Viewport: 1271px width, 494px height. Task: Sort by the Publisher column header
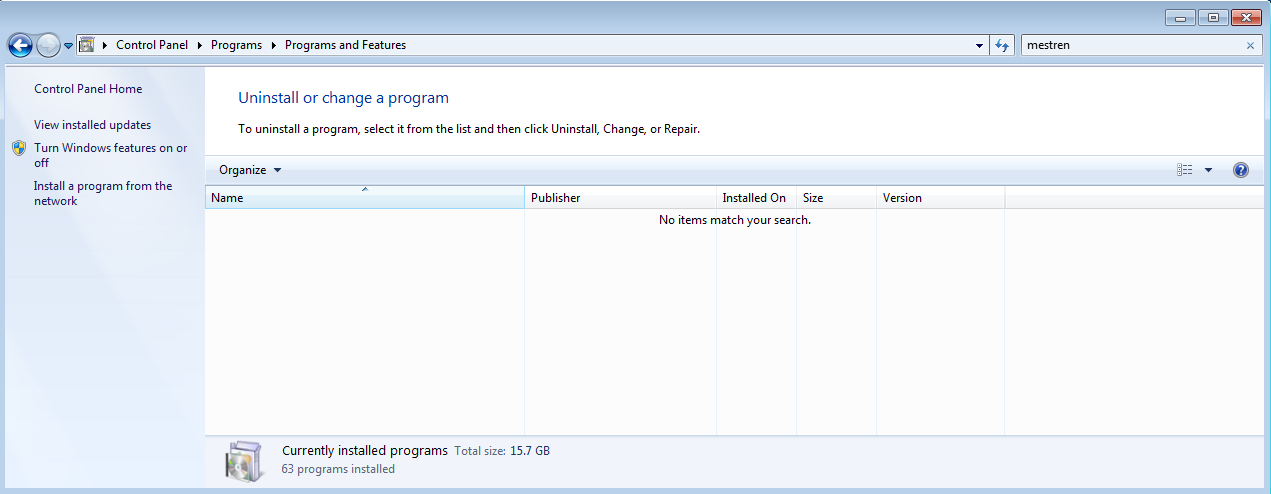tap(620, 198)
